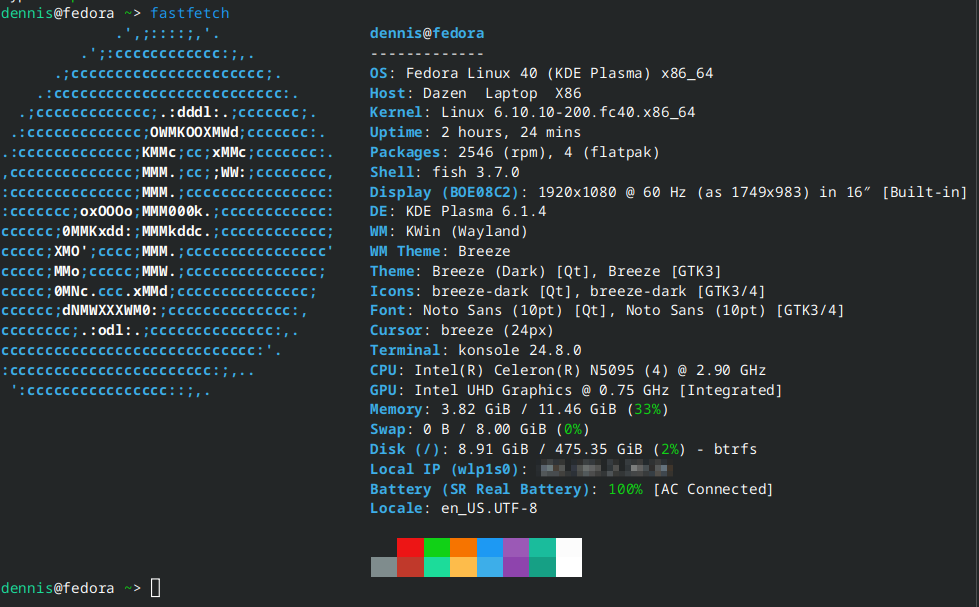Click the empty prompt cursor block
The width and height of the screenshot is (979, 607).
(x=155, y=587)
